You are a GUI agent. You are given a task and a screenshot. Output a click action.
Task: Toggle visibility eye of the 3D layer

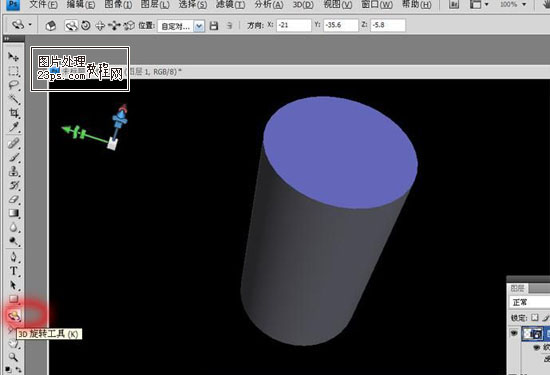[514, 333]
